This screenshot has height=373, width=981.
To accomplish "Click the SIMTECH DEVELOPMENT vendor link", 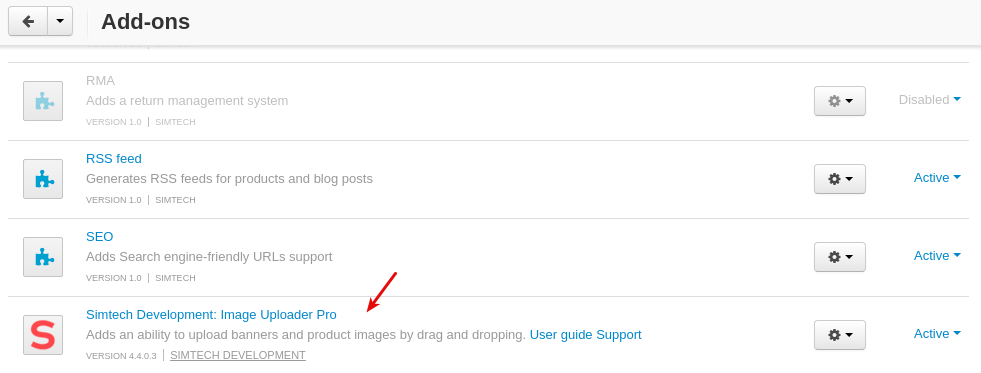I will click(238, 355).
